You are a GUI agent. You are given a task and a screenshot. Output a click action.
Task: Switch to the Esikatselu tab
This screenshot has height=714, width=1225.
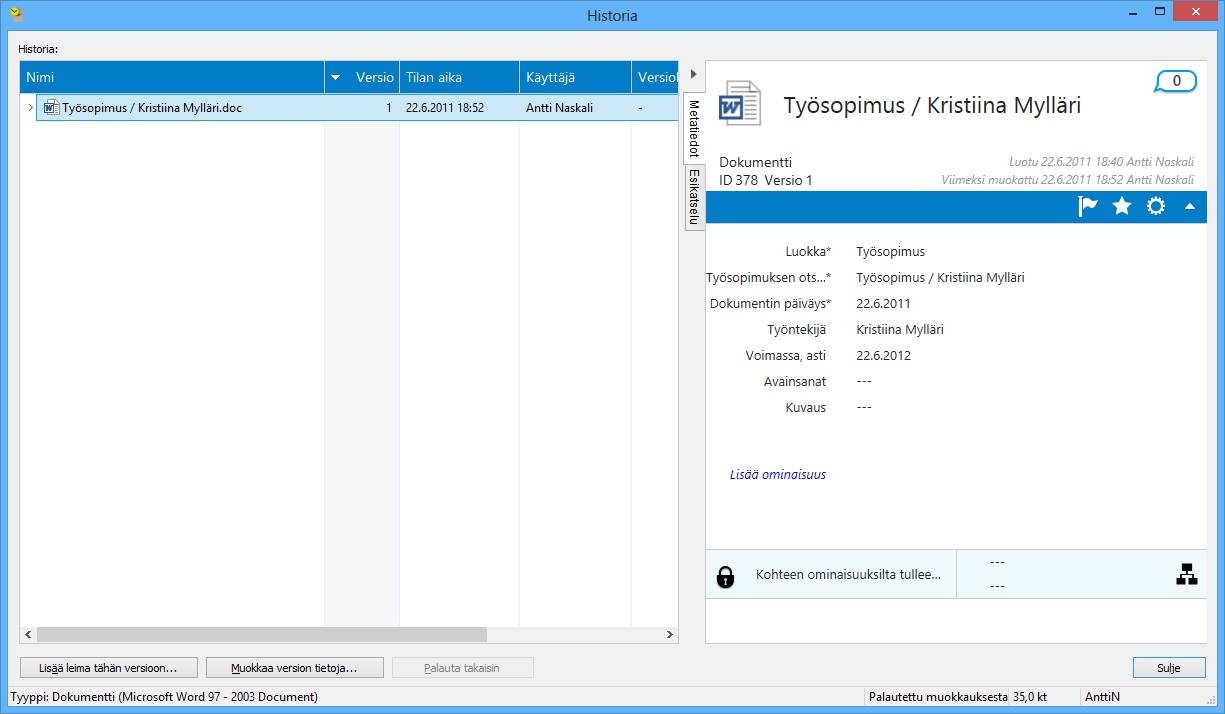coord(694,196)
